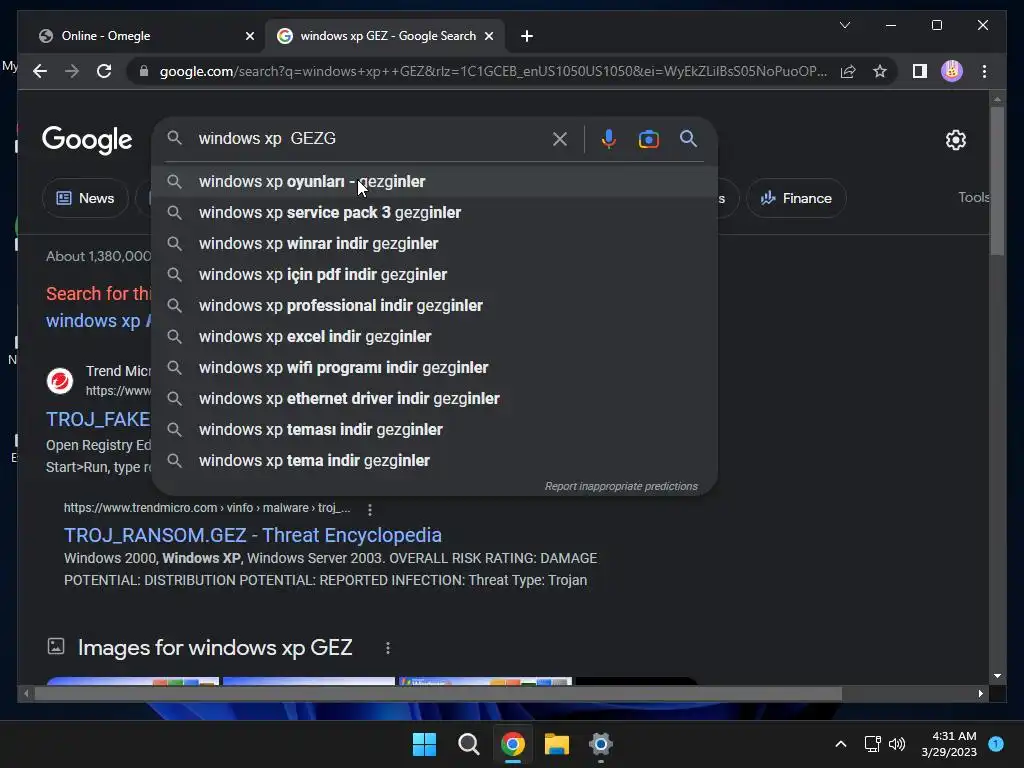Click the Google logo

click(87, 140)
